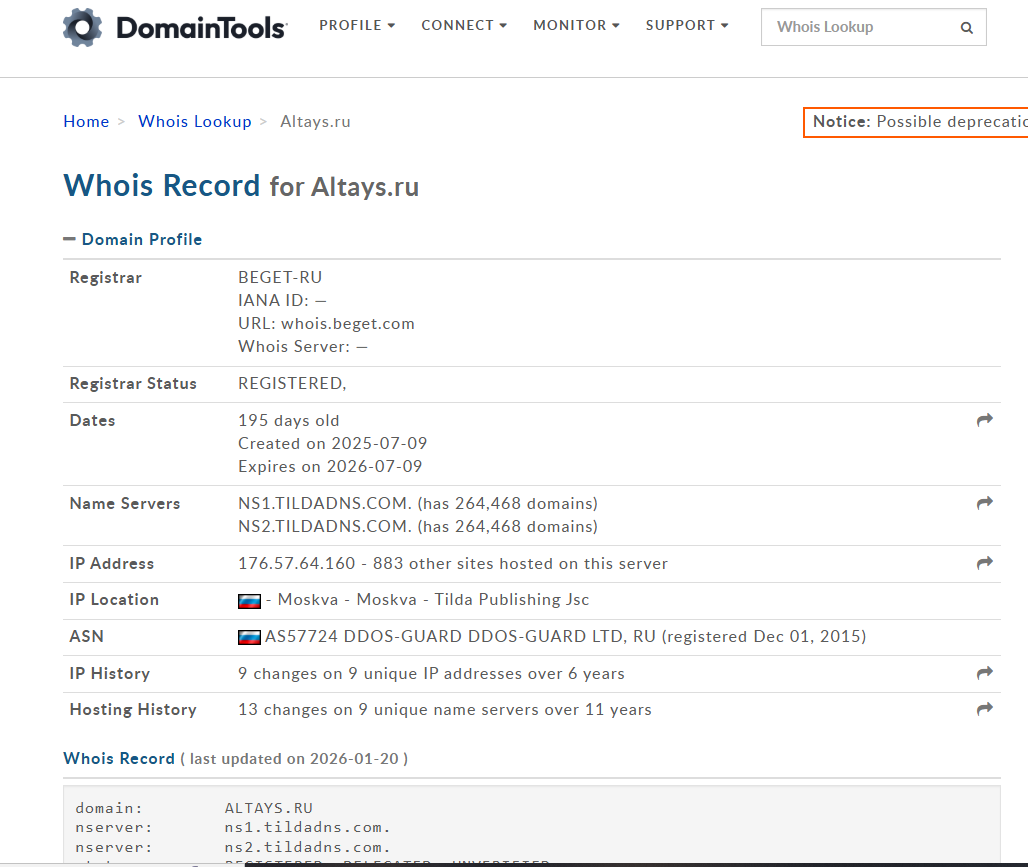Click the share arrow in IP History row
The height and width of the screenshot is (867, 1028).
point(985,674)
